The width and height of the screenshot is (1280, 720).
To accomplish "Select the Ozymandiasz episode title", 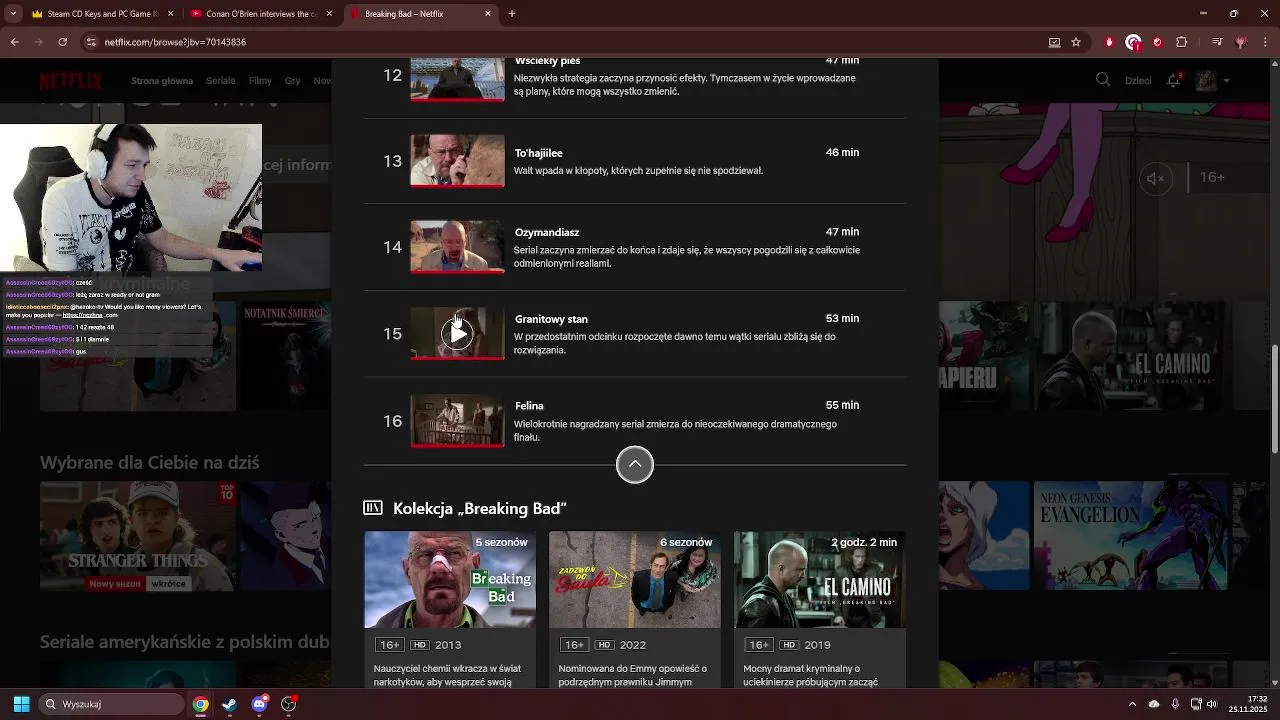I will click(x=547, y=232).
